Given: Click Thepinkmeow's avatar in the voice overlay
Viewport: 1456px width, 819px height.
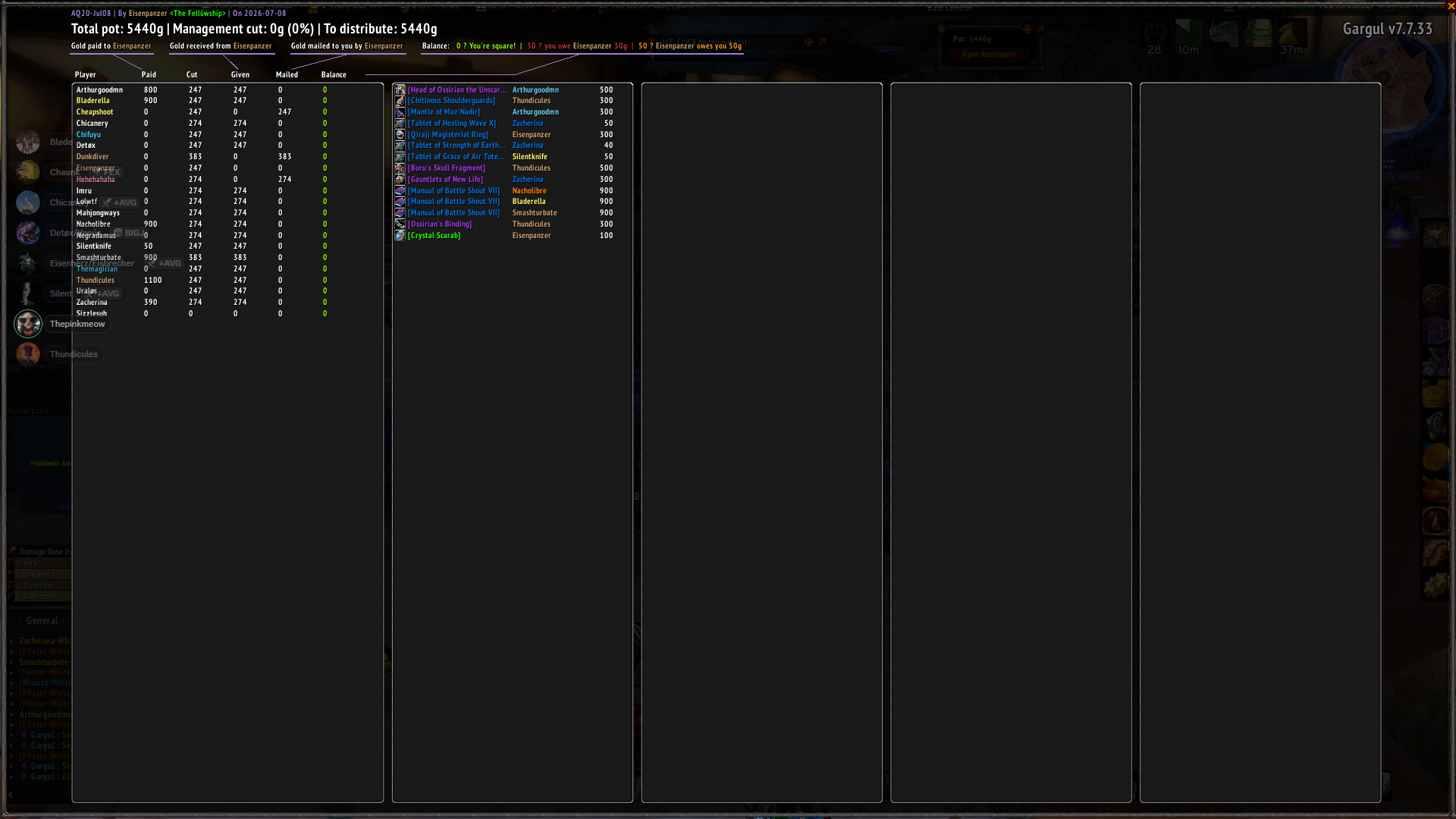Looking at the screenshot, I should pyautogui.click(x=28, y=324).
